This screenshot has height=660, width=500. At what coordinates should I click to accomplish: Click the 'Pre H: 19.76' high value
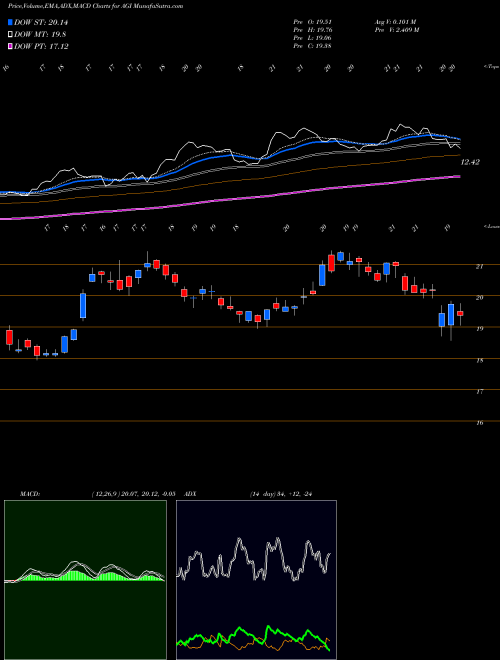[x=313, y=29]
